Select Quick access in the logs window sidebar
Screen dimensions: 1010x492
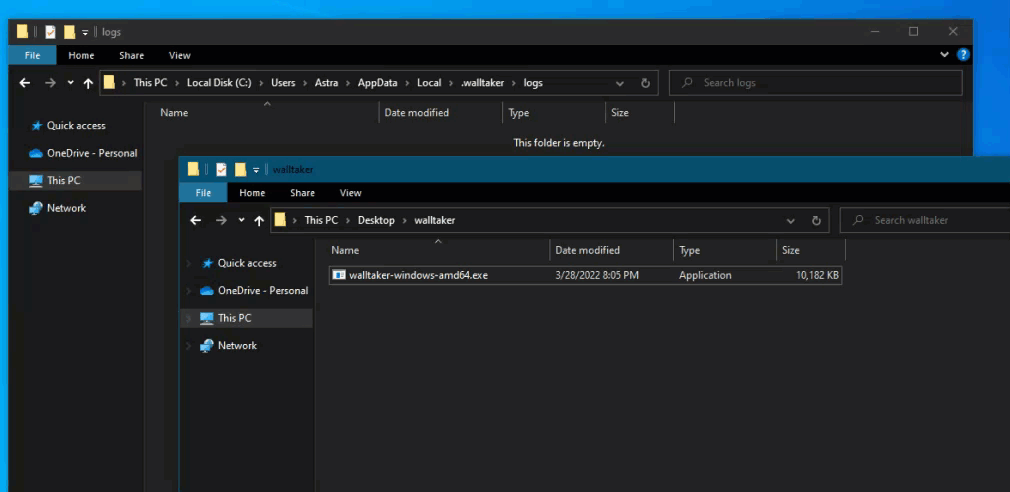point(76,126)
